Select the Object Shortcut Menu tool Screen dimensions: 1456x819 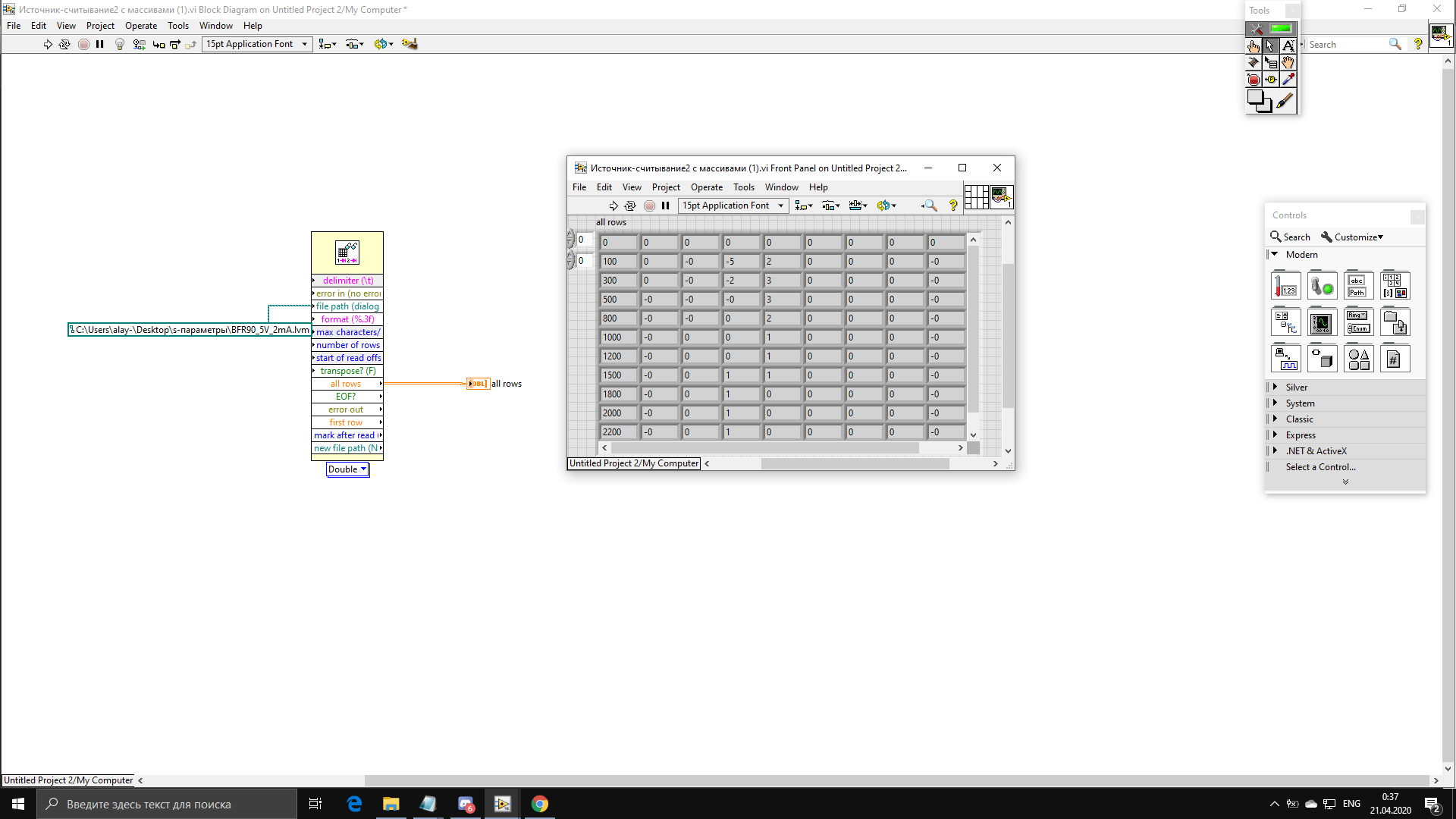pyautogui.click(x=1271, y=62)
